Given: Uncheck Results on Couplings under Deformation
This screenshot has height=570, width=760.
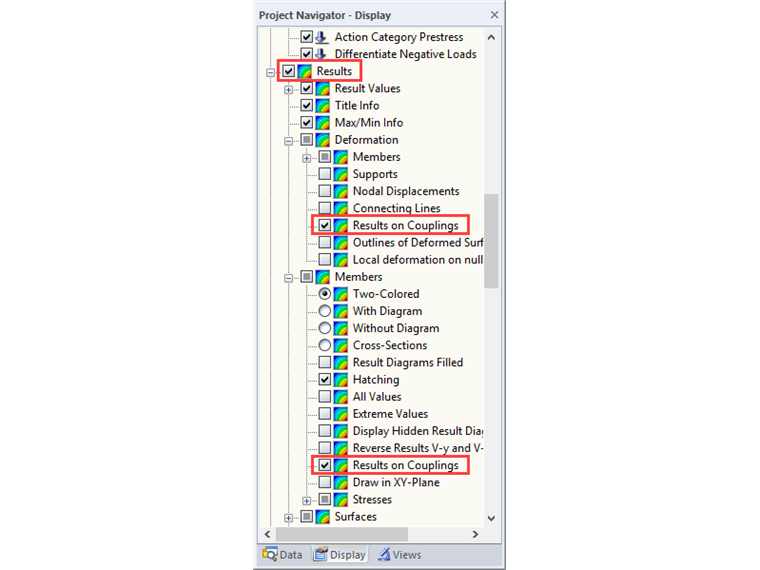Looking at the screenshot, I should click(325, 225).
